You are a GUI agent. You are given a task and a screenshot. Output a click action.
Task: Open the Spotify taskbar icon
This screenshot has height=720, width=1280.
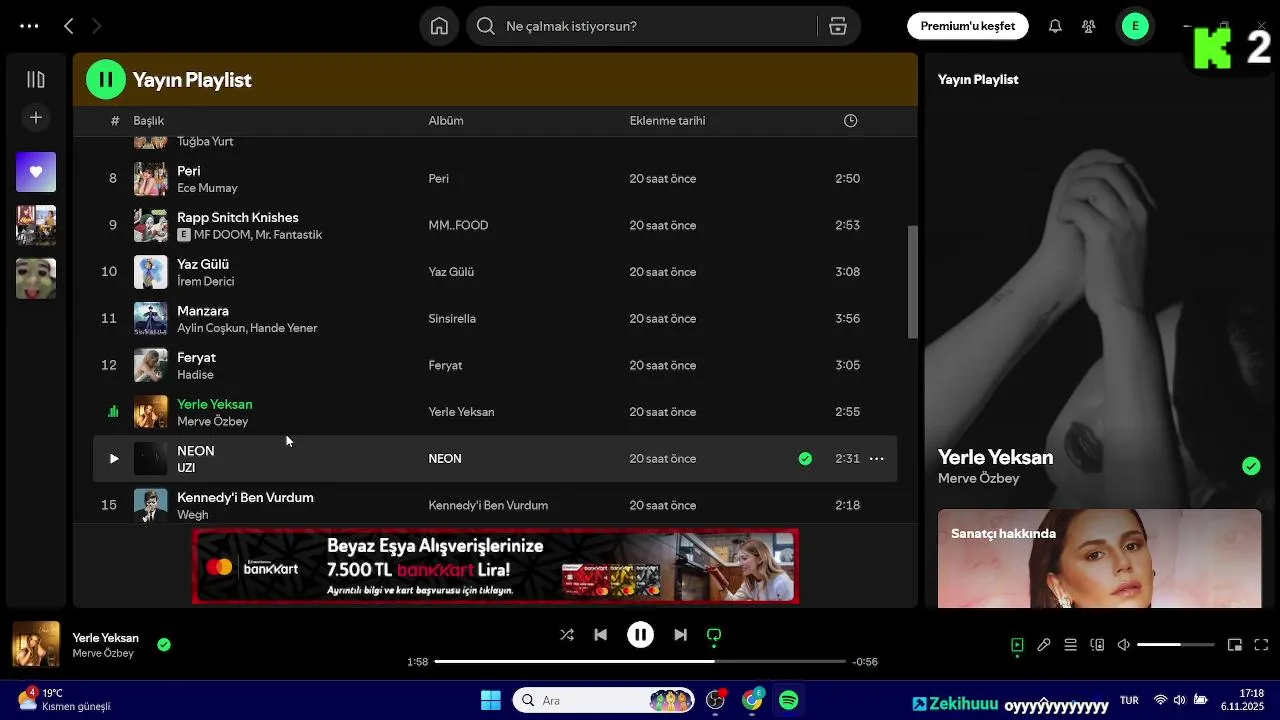(789, 700)
